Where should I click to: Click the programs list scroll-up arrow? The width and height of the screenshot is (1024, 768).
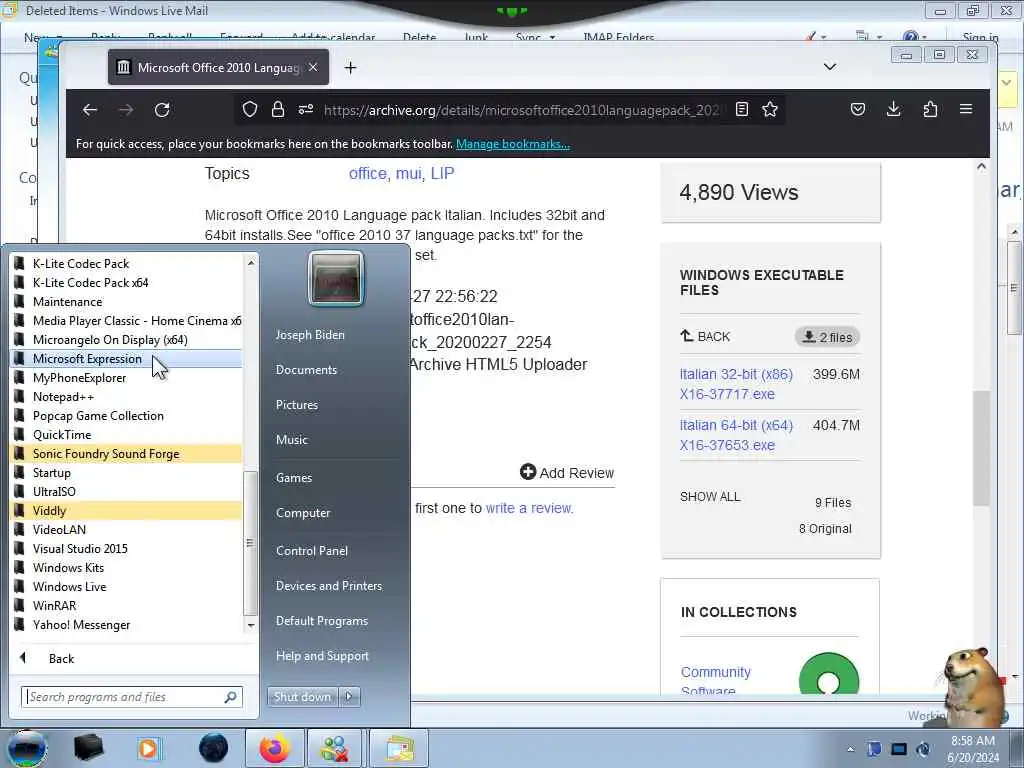[250, 263]
